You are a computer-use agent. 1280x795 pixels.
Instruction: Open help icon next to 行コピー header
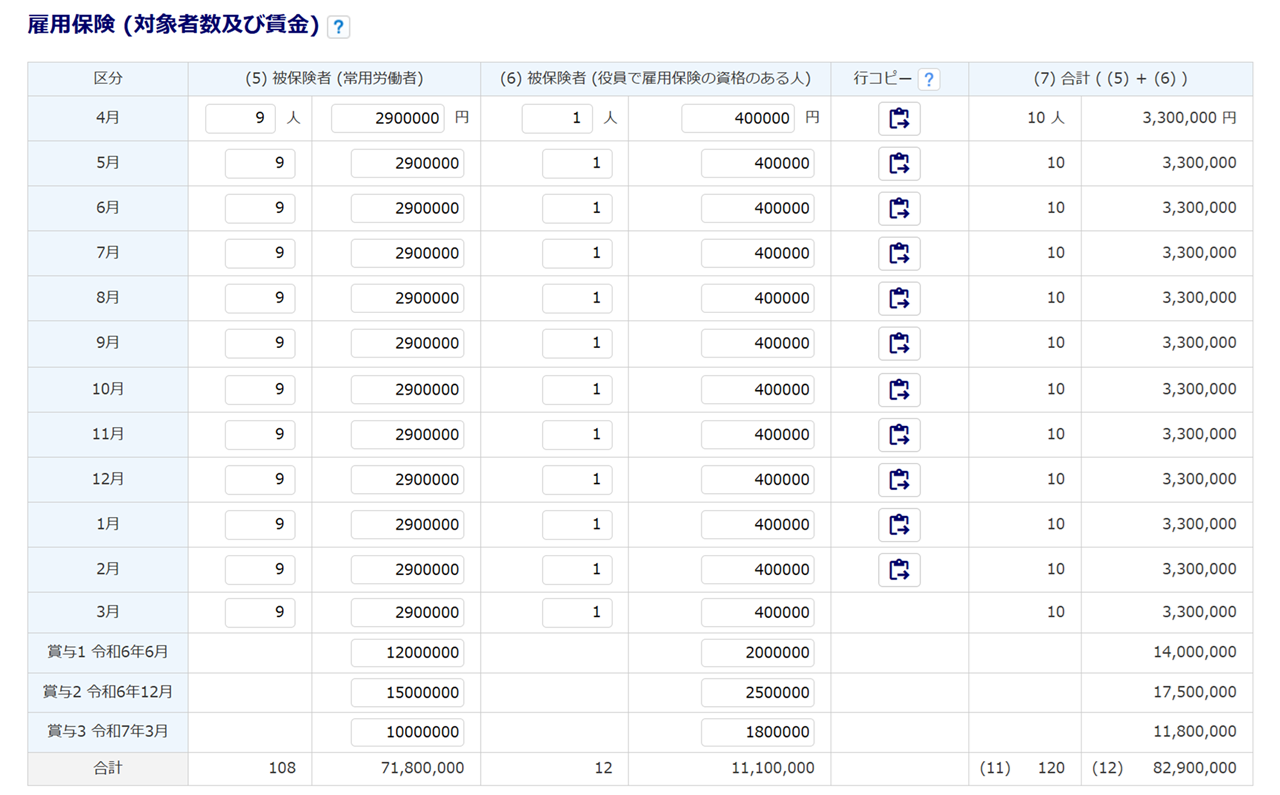coord(929,79)
